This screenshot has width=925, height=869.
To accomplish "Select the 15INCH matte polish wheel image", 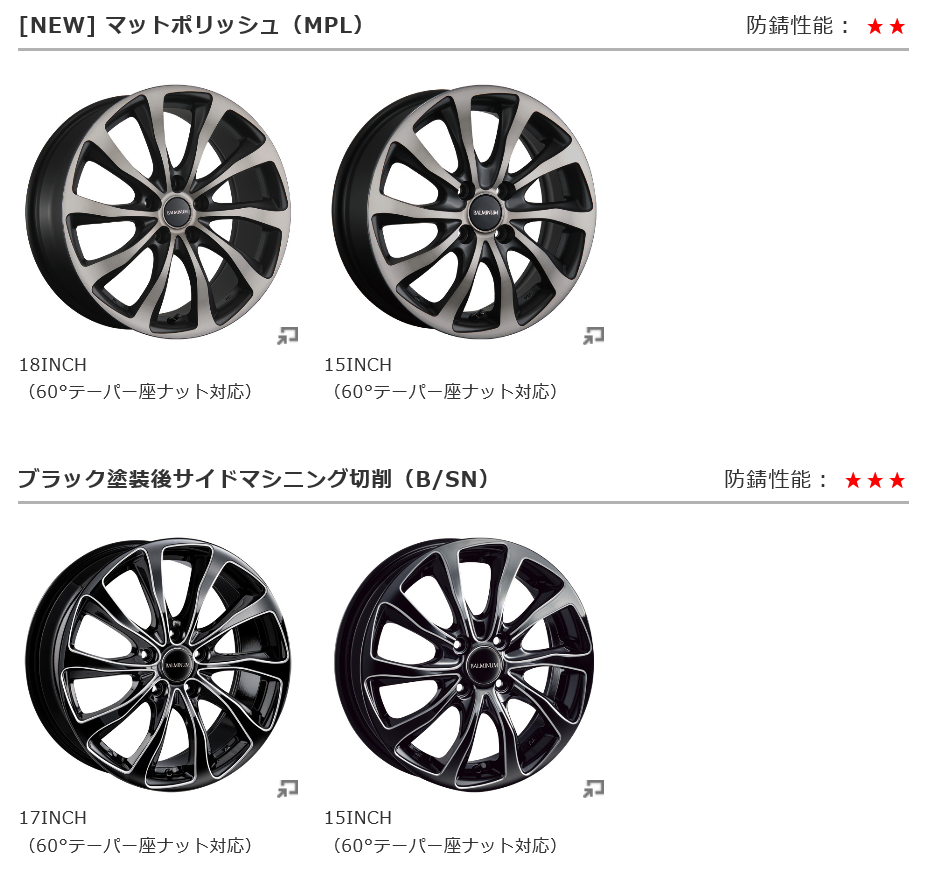I will (464, 212).
